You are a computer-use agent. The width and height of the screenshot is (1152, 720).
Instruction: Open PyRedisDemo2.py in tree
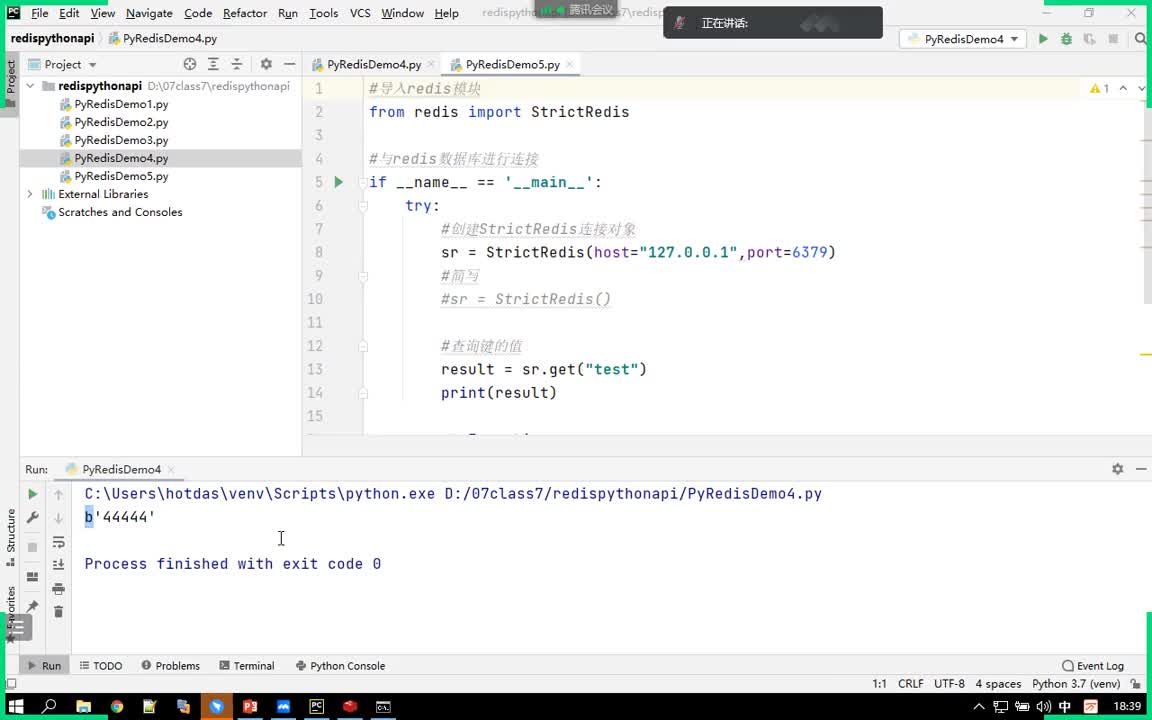coord(121,122)
